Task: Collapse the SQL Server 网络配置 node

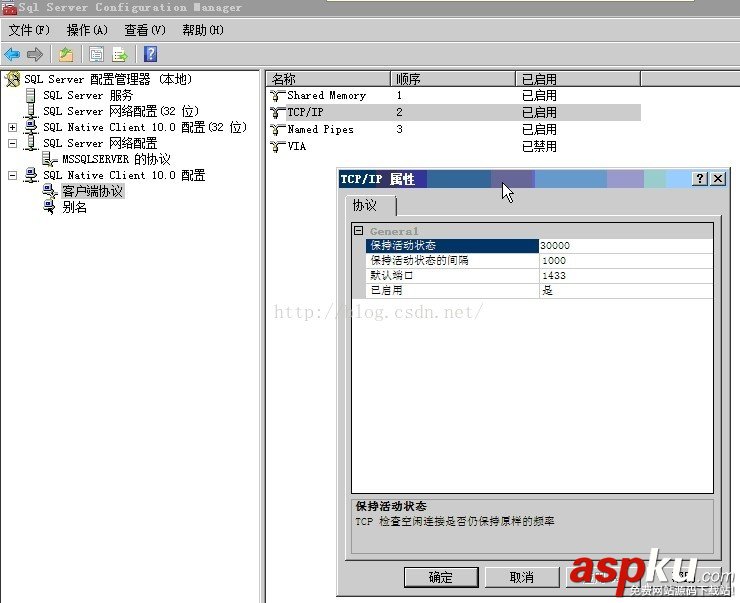Action: [x=13, y=143]
